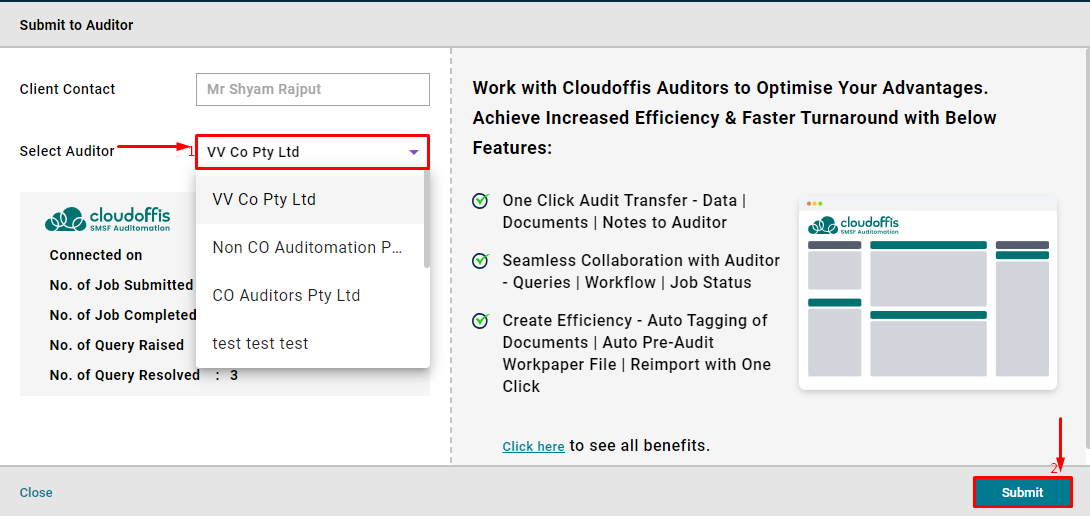This screenshot has height=516, width=1090.
Task: Click the scrollbar of the auditor dropdown list
Action: pyautogui.click(x=427, y=220)
